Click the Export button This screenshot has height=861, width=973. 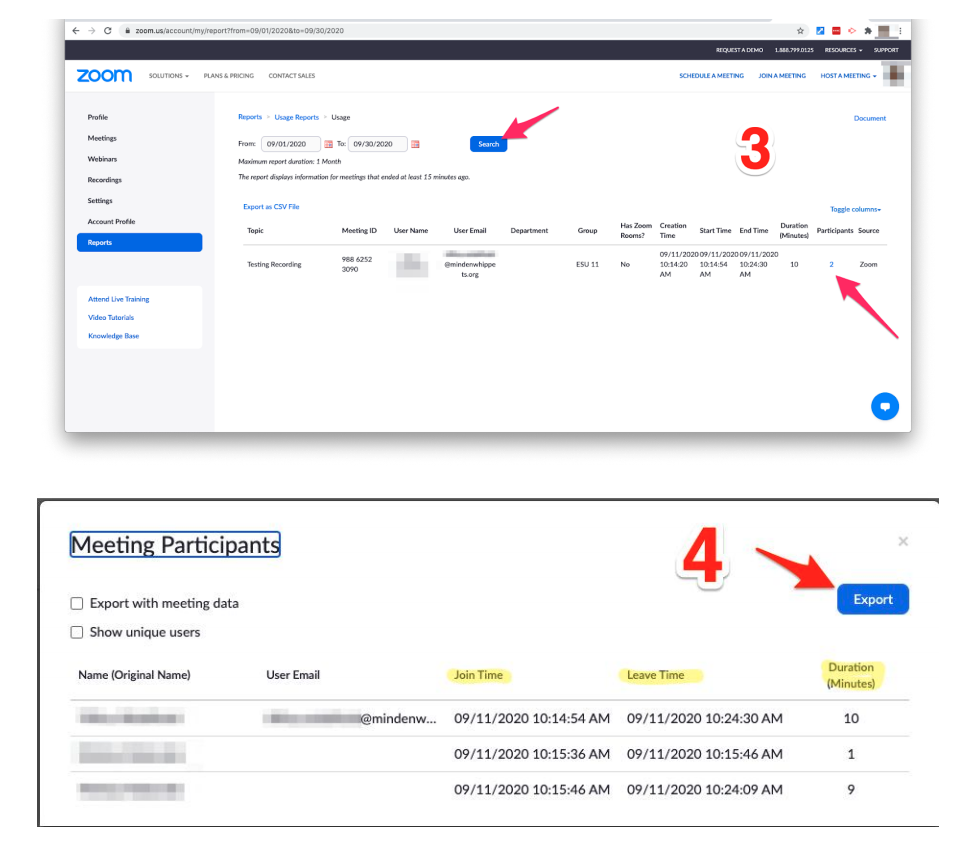(x=872, y=599)
